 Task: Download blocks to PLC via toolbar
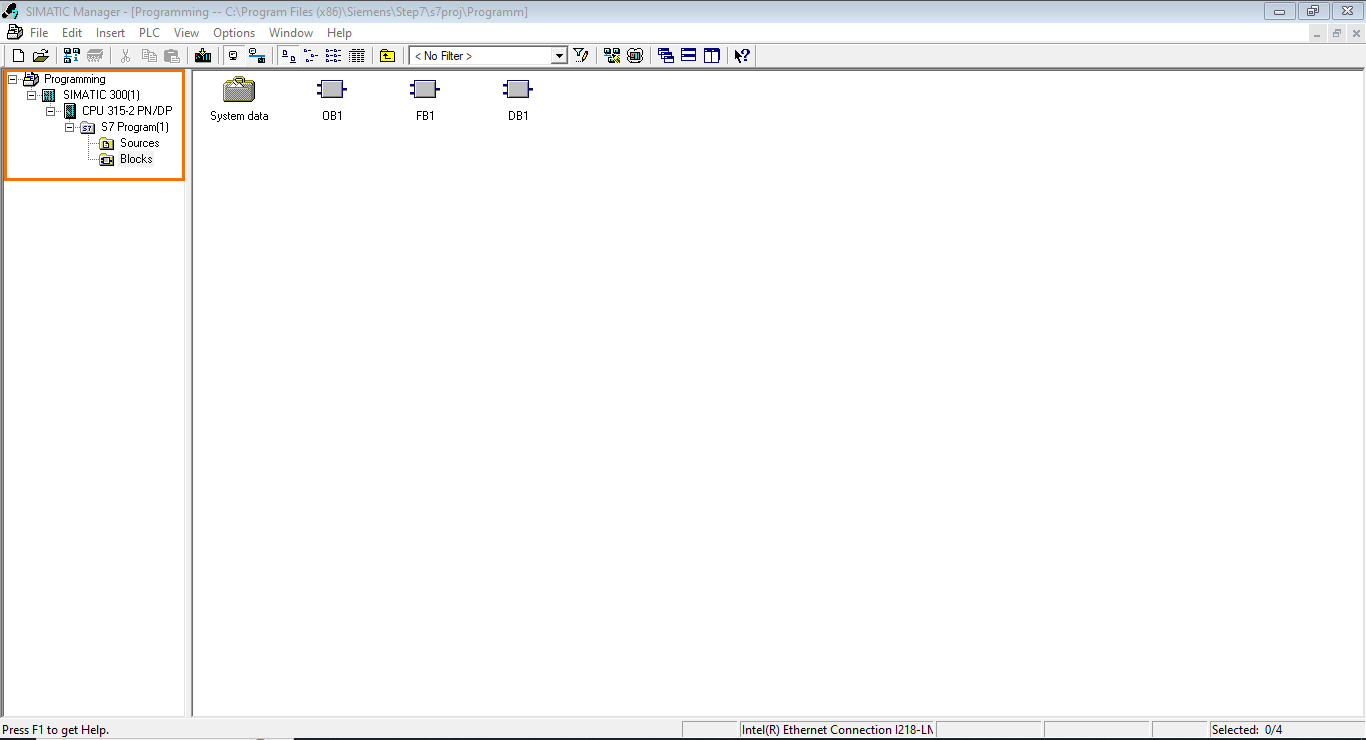[x=203, y=56]
